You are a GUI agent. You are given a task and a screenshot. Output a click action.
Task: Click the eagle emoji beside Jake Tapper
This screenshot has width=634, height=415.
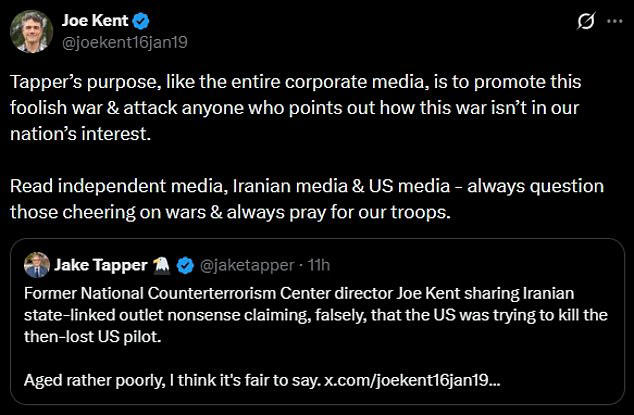(162, 265)
